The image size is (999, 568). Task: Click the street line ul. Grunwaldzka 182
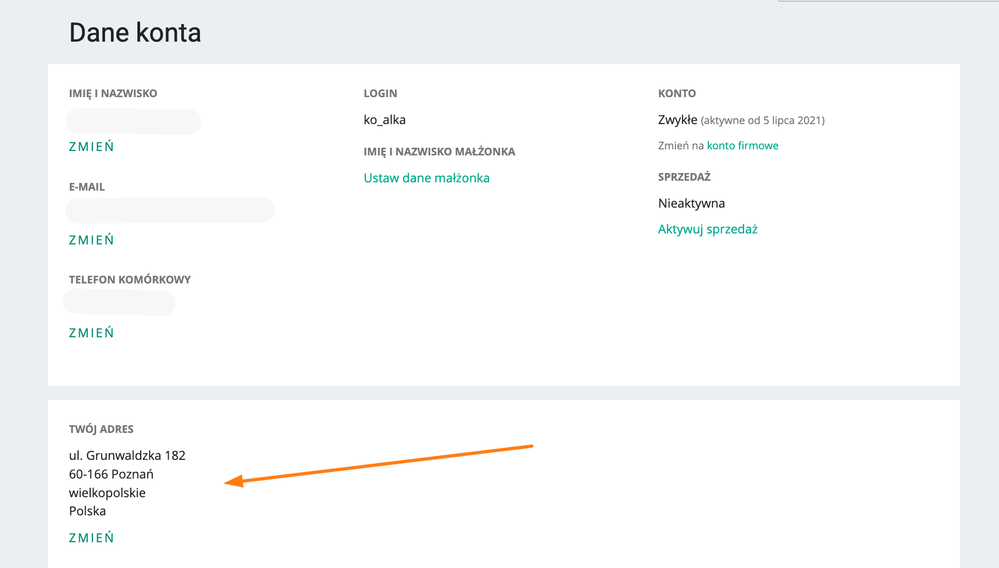[127, 456]
